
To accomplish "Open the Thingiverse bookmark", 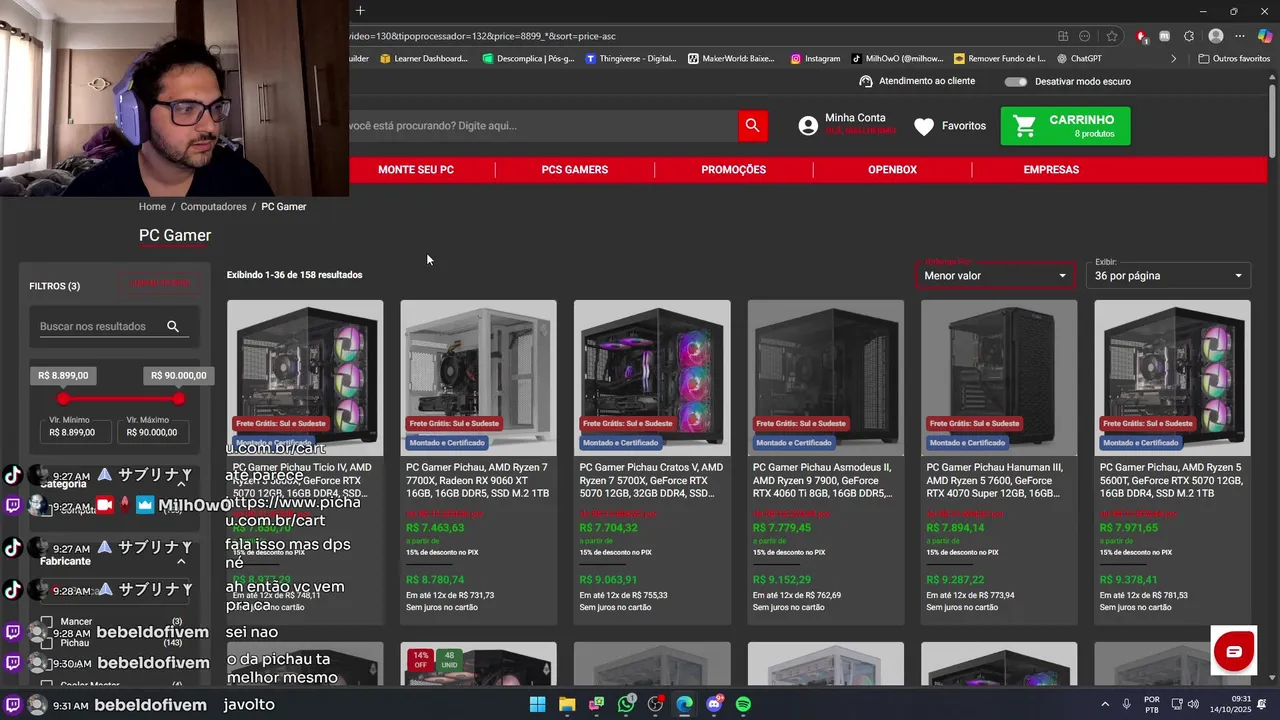I will coord(632,59).
